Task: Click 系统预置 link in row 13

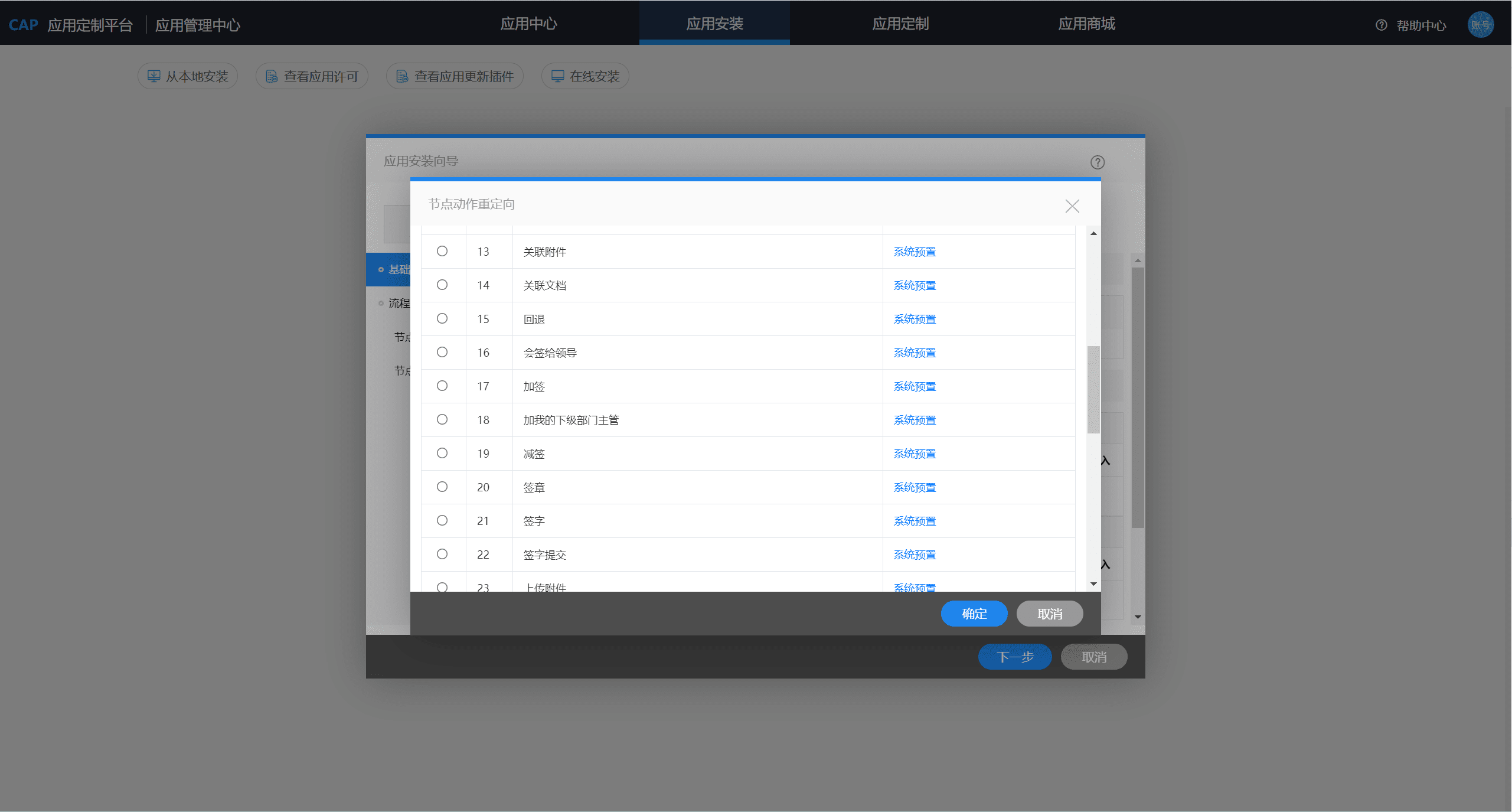Action: [915, 252]
